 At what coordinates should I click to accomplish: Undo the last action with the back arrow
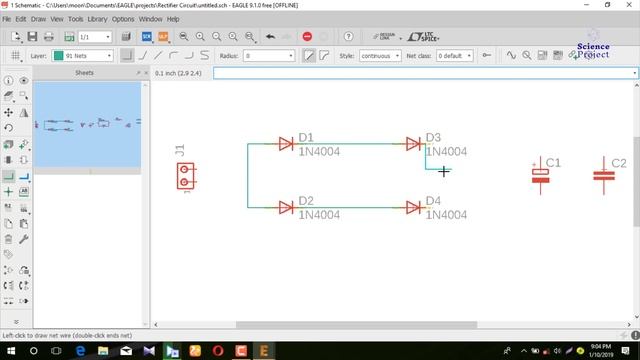coord(270,37)
